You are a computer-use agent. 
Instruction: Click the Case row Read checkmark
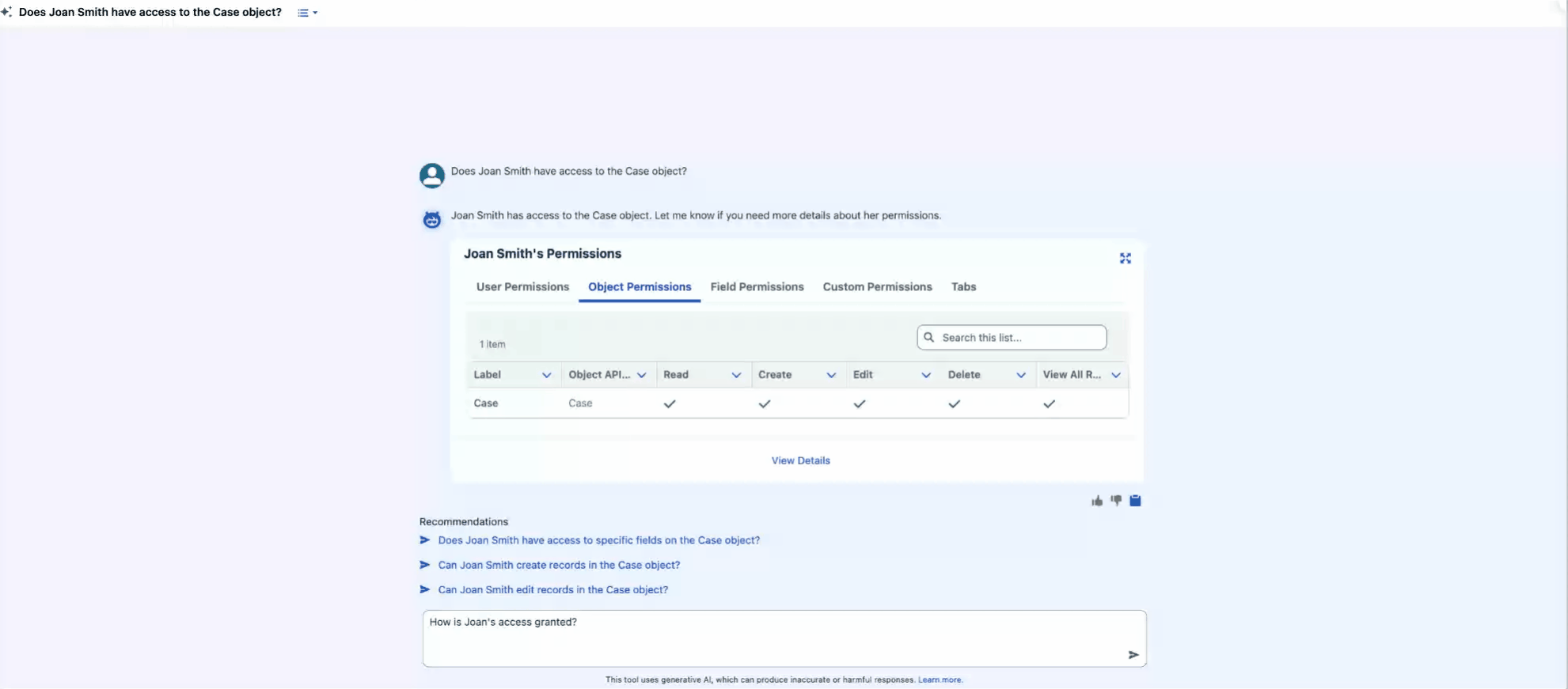(670, 403)
